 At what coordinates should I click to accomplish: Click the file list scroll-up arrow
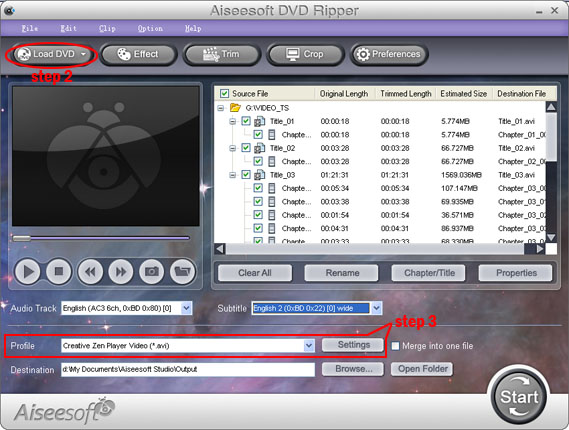coord(551,107)
